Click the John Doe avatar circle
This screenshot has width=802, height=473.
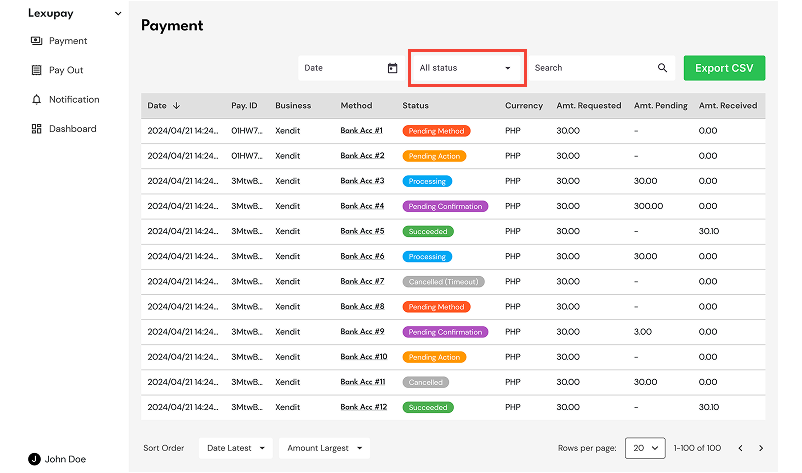point(34,459)
